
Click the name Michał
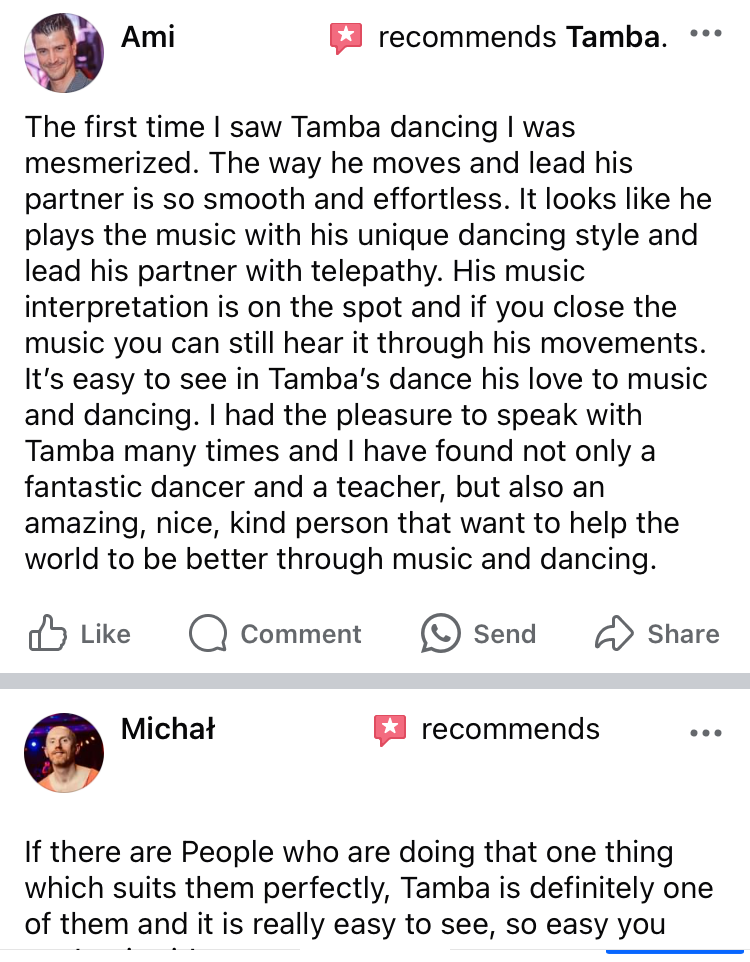click(x=168, y=729)
